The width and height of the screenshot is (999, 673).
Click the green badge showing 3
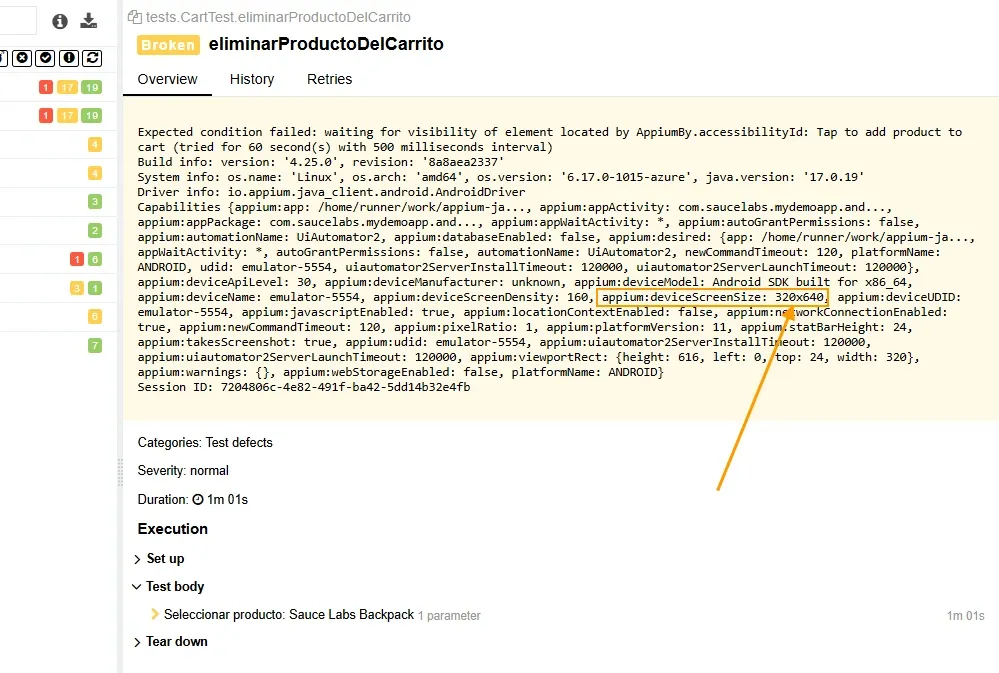95,202
